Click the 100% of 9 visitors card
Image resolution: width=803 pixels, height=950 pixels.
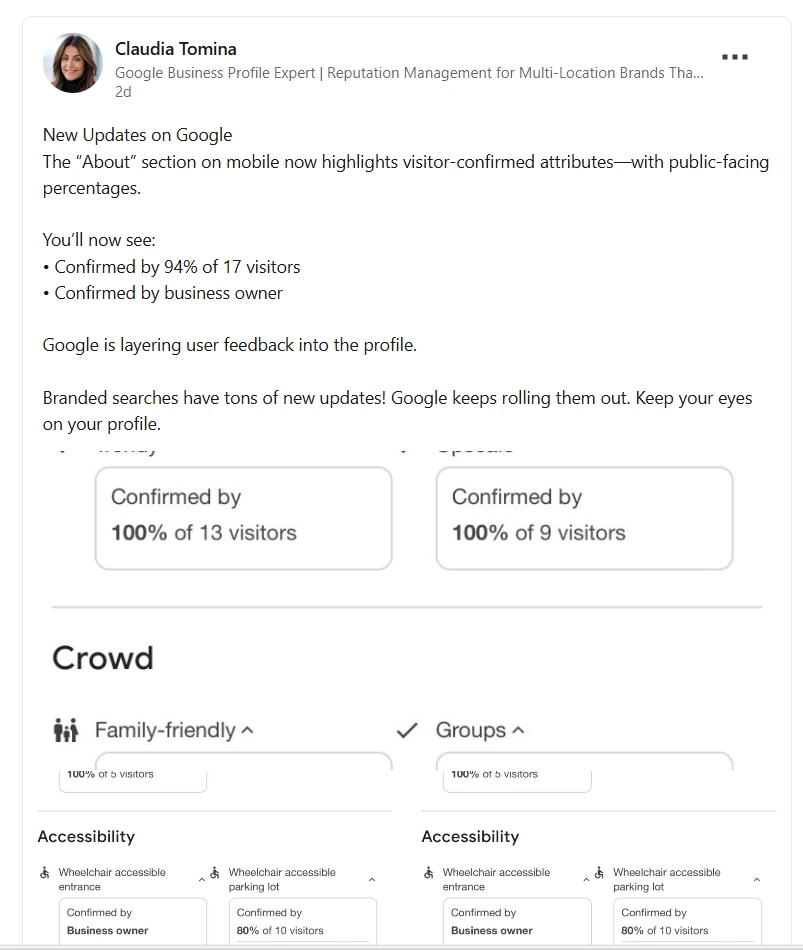(584, 518)
